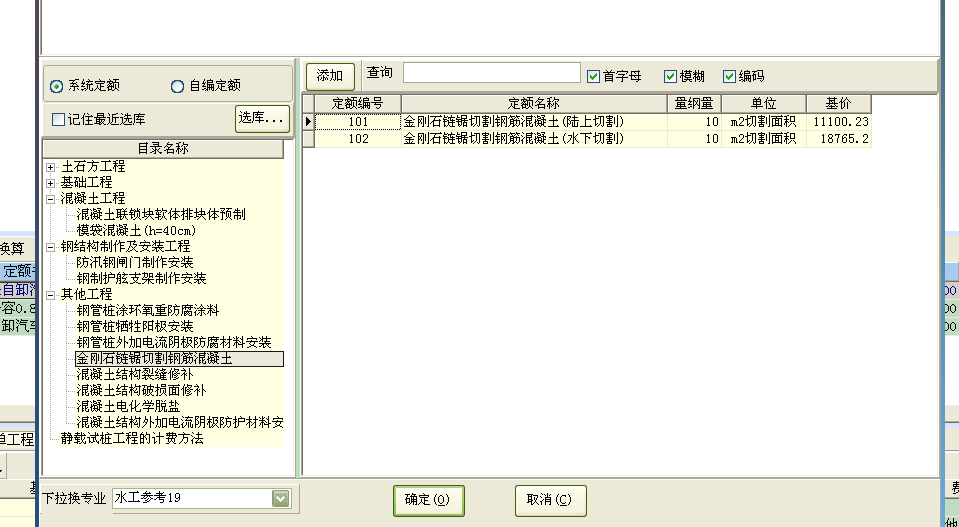Click the 基价 column header
This screenshot has height=527, width=959.
pyautogui.click(x=838, y=104)
